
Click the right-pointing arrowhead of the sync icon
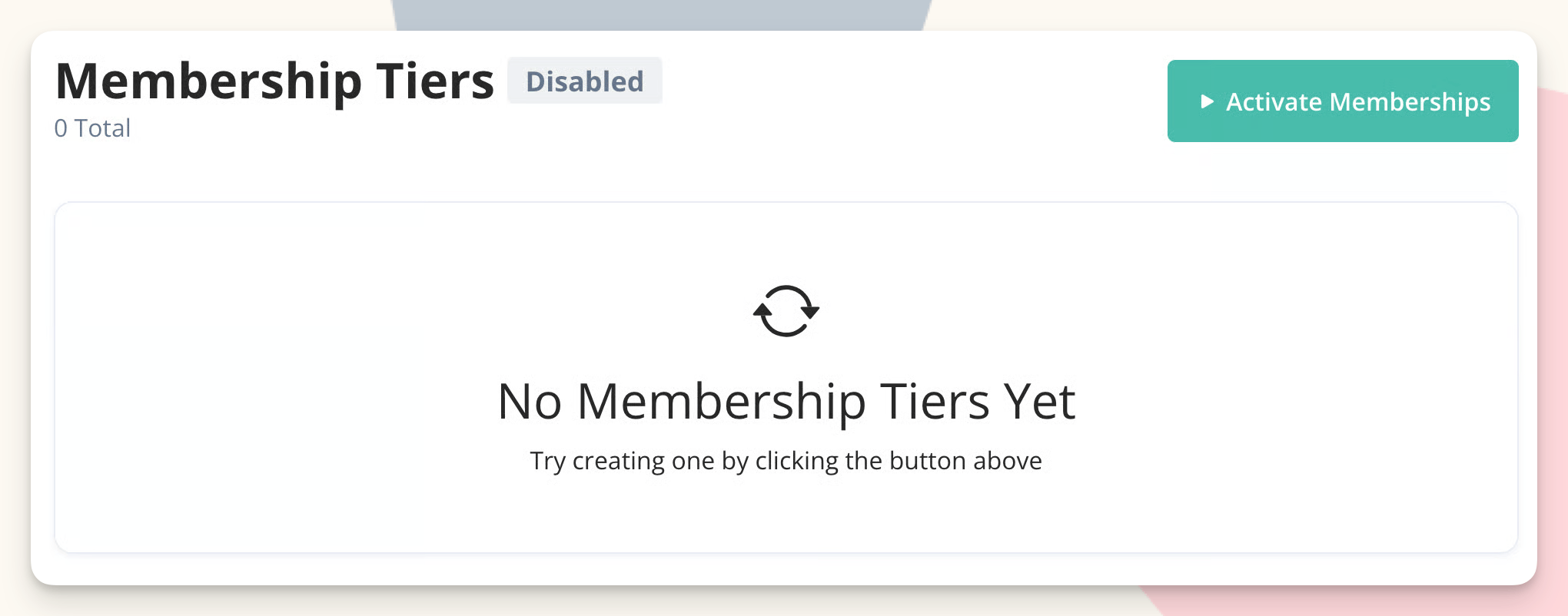tap(809, 312)
